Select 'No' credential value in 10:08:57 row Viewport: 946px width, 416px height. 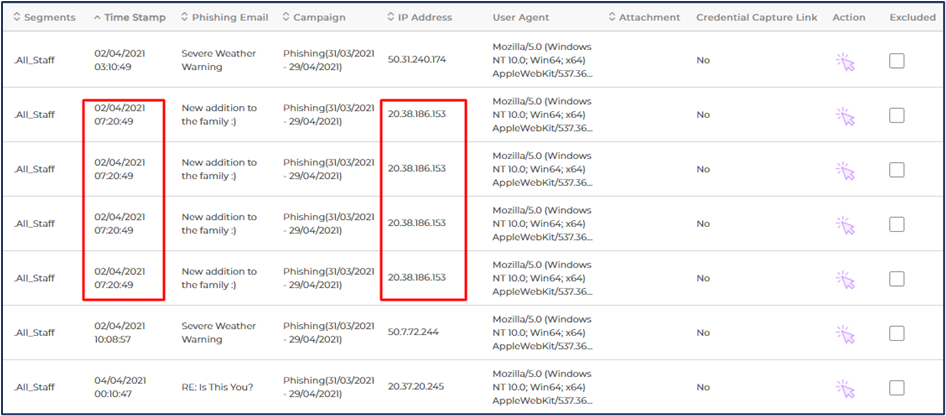click(703, 333)
